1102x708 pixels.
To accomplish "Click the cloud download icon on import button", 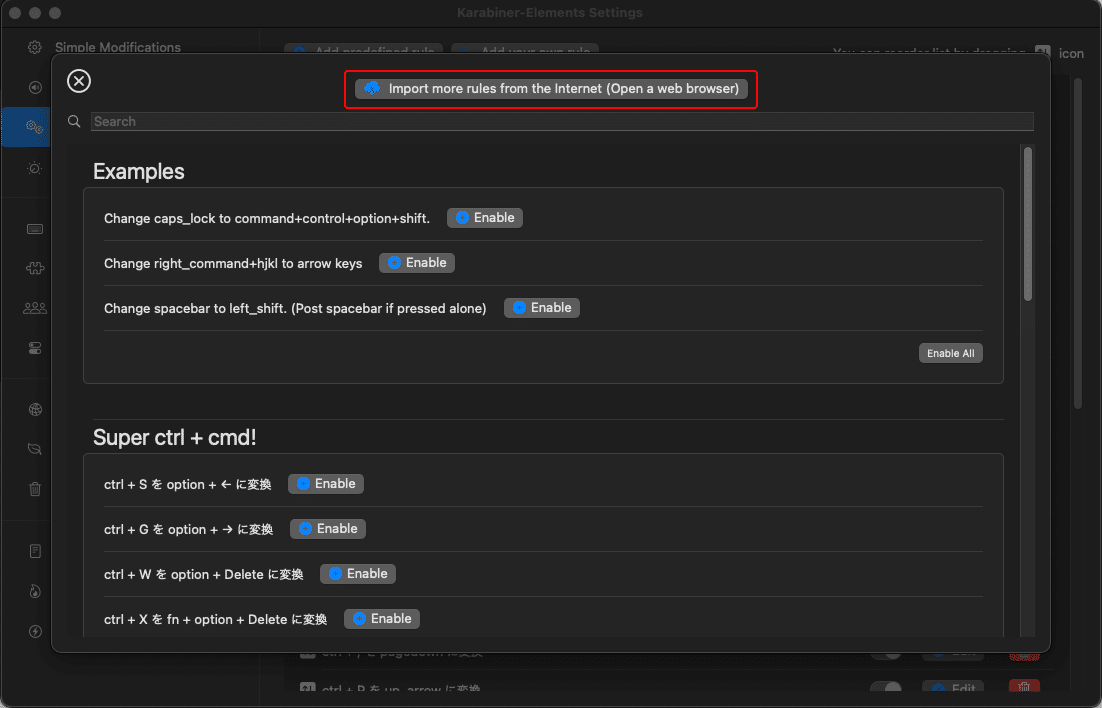I will (372, 89).
